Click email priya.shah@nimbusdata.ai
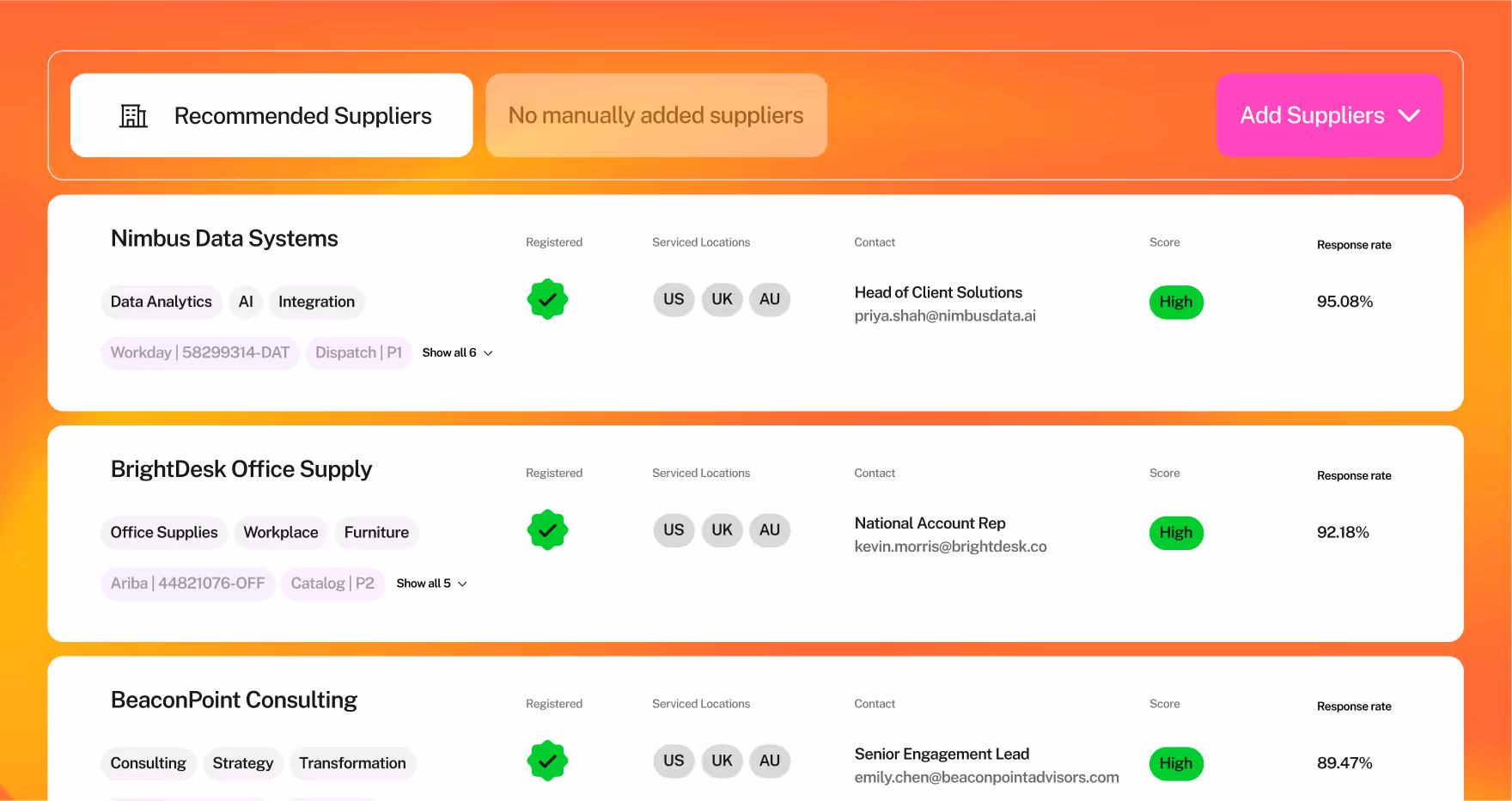The width and height of the screenshot is (1512, 801). [945, 316]
